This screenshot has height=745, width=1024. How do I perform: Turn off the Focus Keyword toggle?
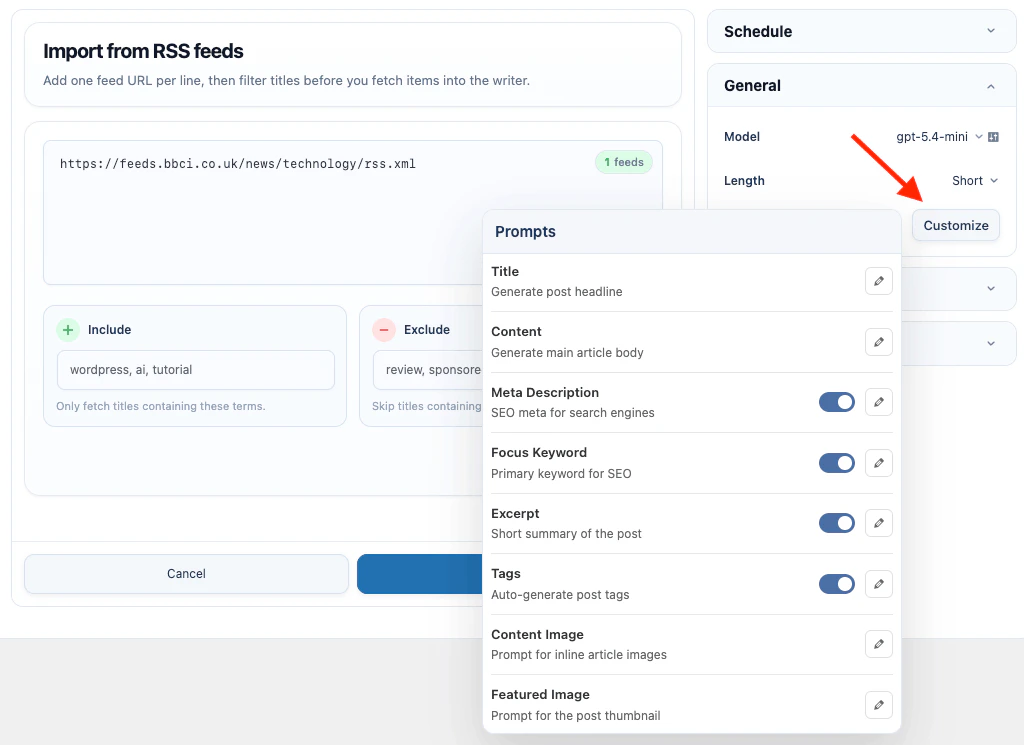pyautogui.click(x=837, y=463)
